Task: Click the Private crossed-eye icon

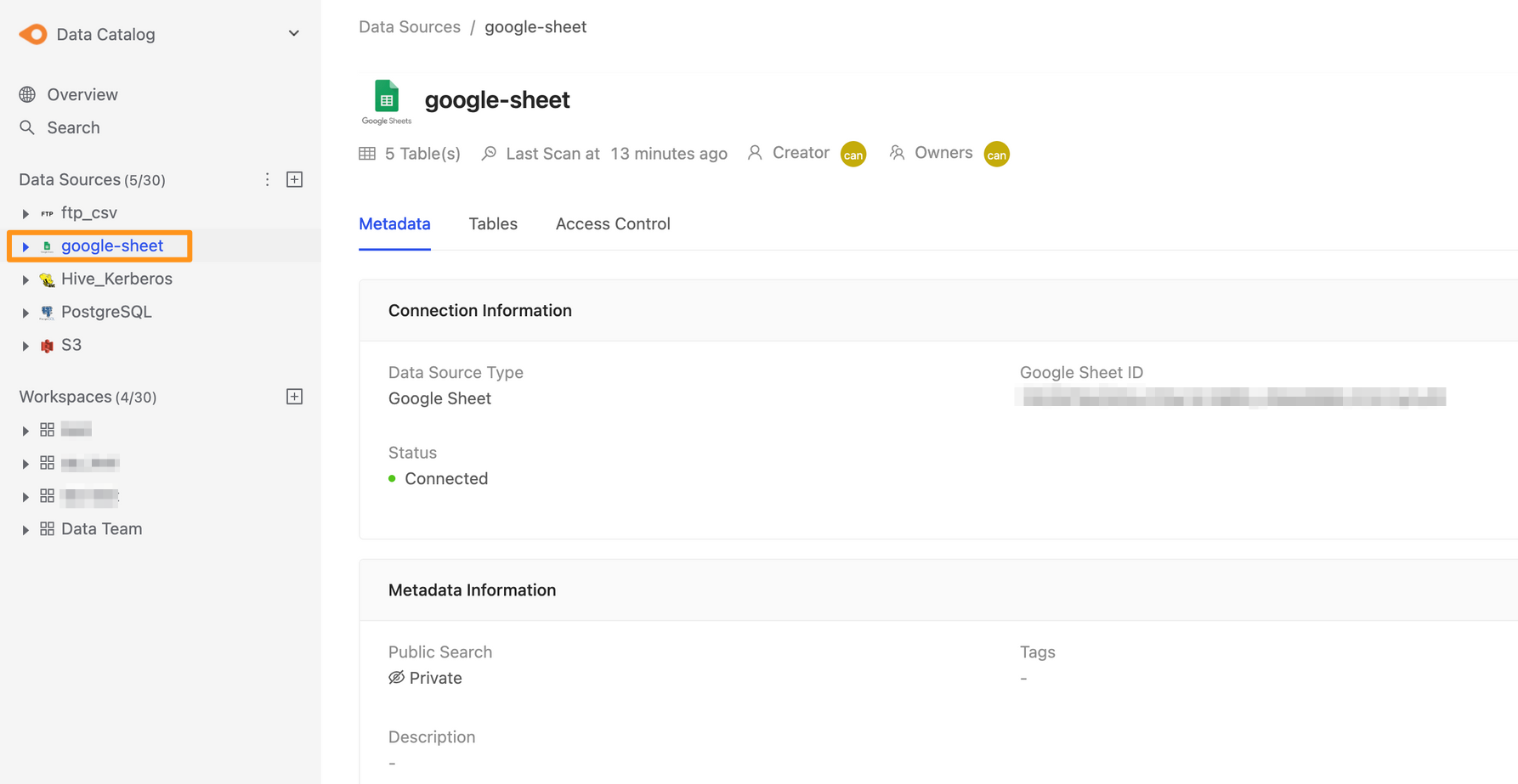Action: [x=396, y=678]
